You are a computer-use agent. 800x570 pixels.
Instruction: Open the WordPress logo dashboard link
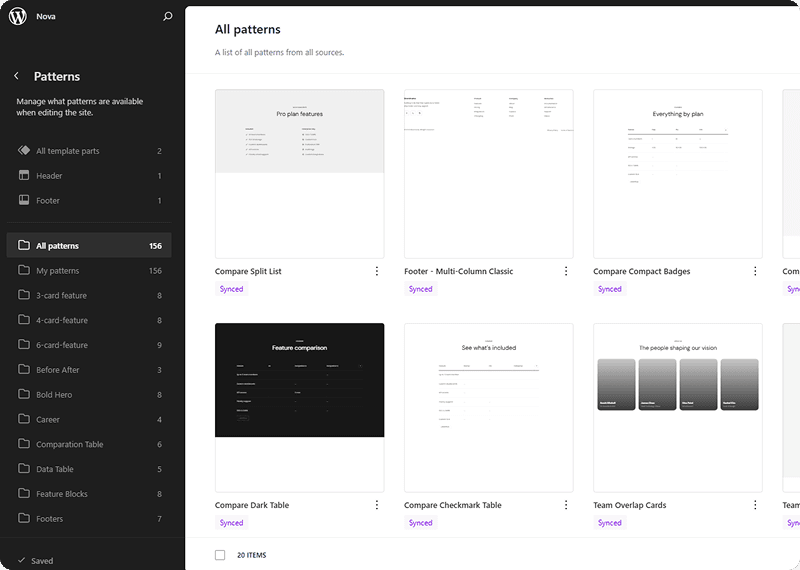[x=18, y=16]
